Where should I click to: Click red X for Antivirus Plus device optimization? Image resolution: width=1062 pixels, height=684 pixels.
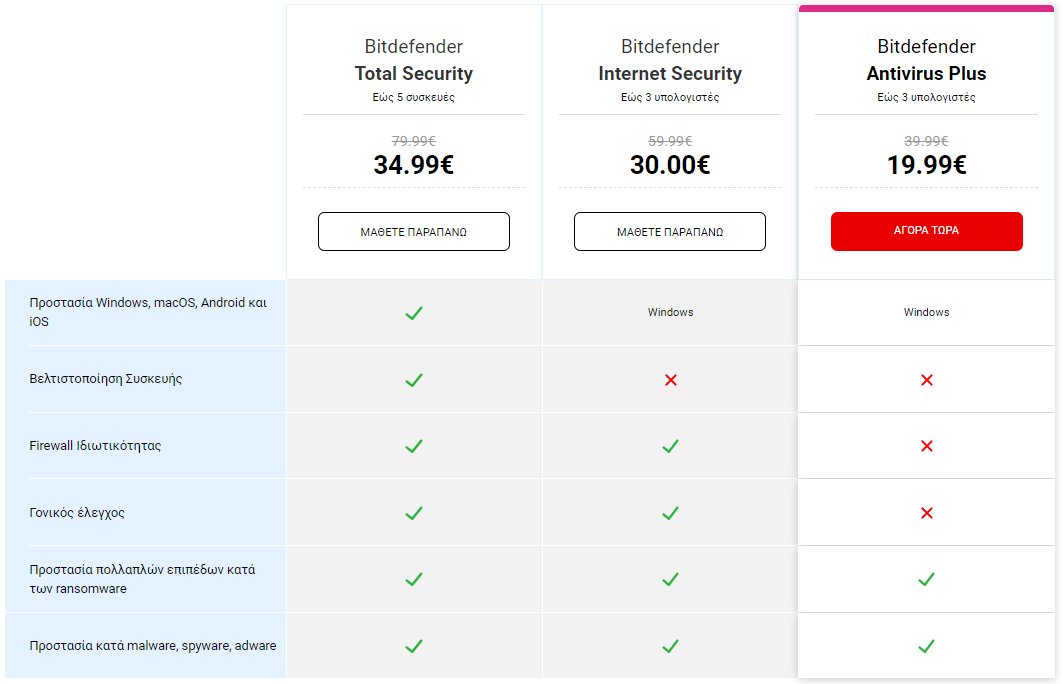coord(926,380)
